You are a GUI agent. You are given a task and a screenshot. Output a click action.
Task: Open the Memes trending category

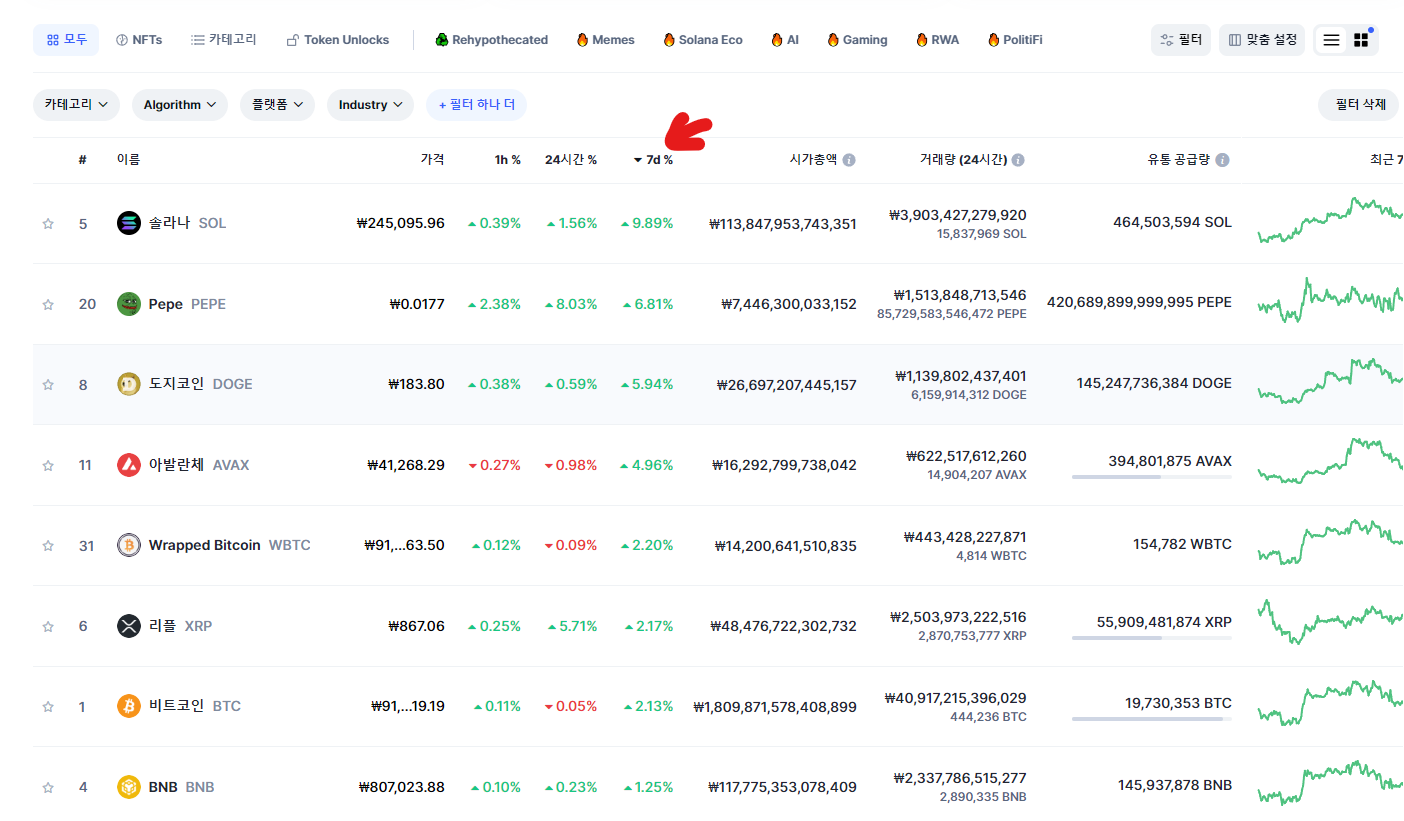click(605, 40)
